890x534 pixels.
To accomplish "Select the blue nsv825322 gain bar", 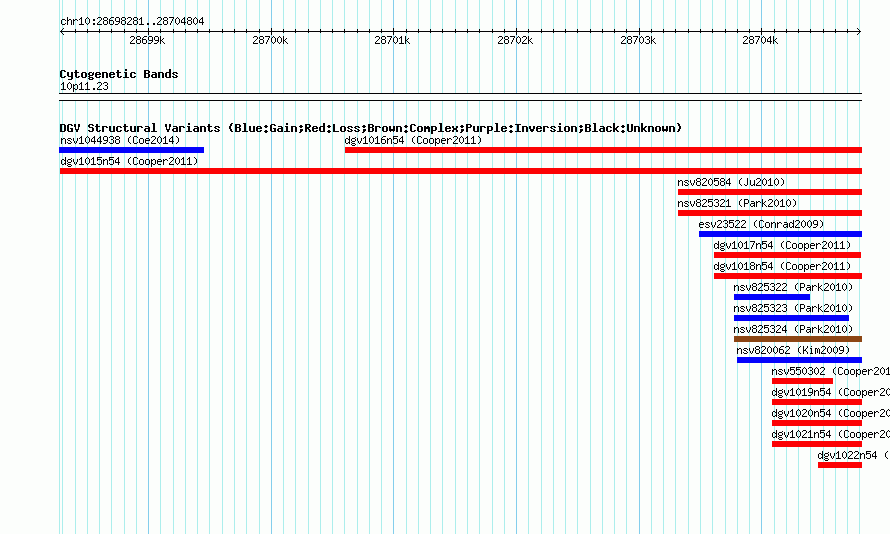I will [772, 297].
